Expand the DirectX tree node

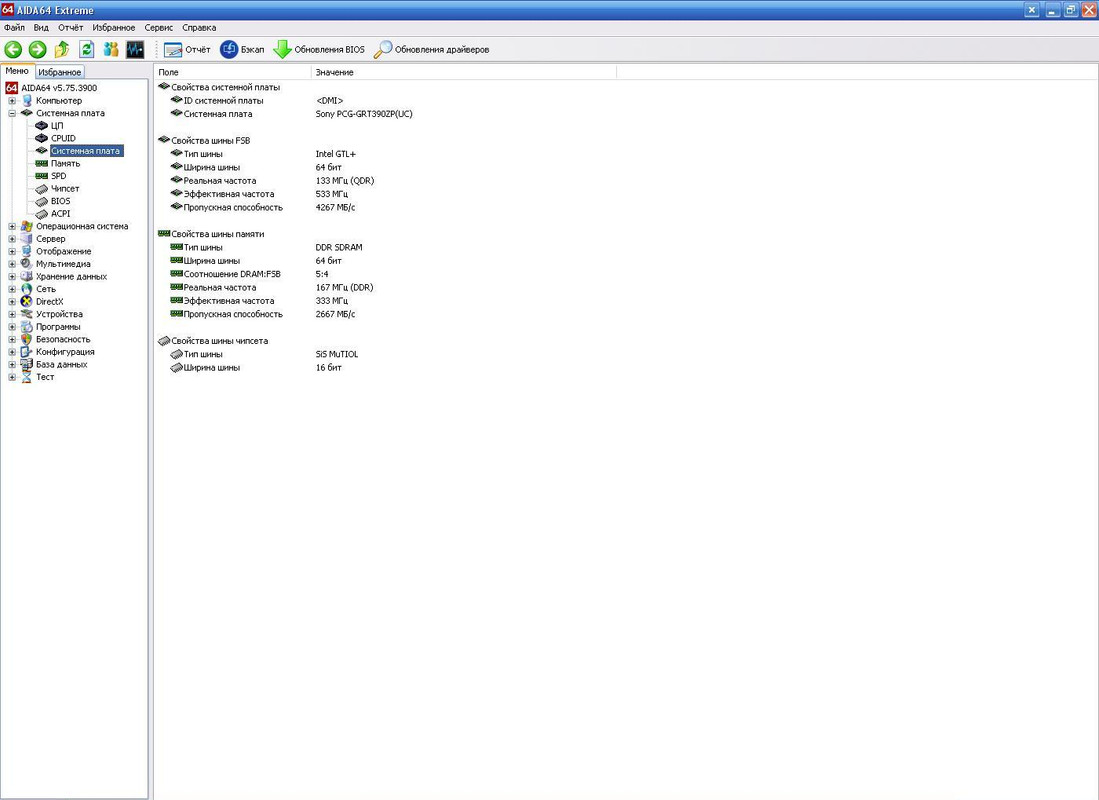point(12,301)
